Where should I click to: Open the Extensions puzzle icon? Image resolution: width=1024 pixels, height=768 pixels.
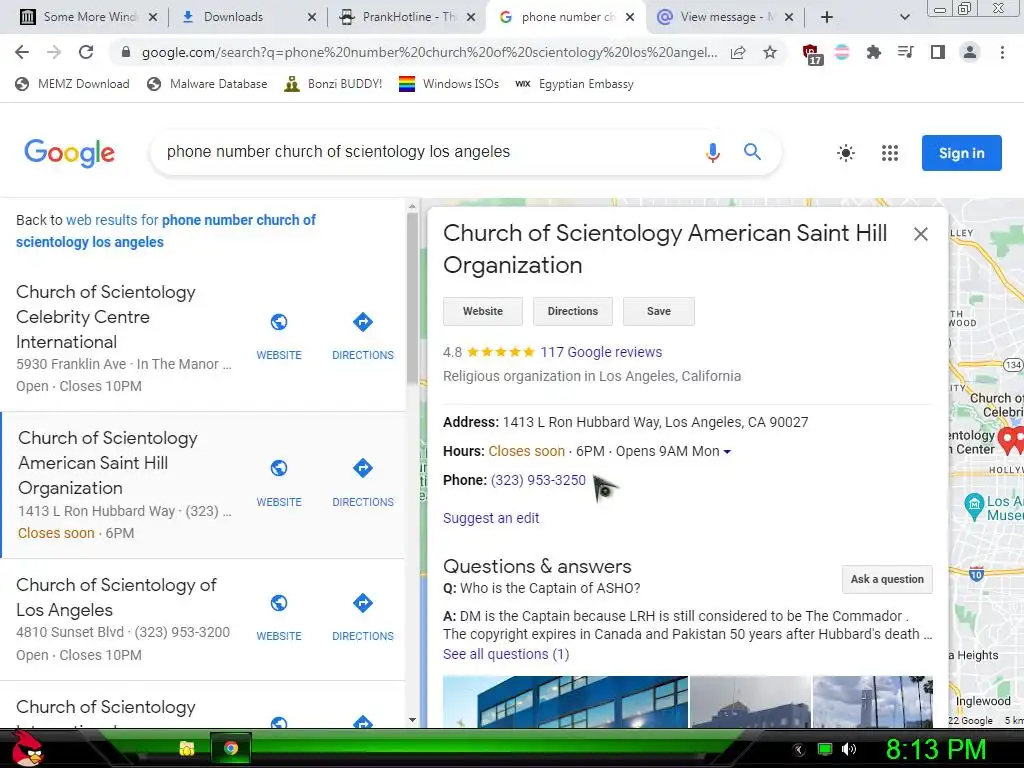(873, 52)
